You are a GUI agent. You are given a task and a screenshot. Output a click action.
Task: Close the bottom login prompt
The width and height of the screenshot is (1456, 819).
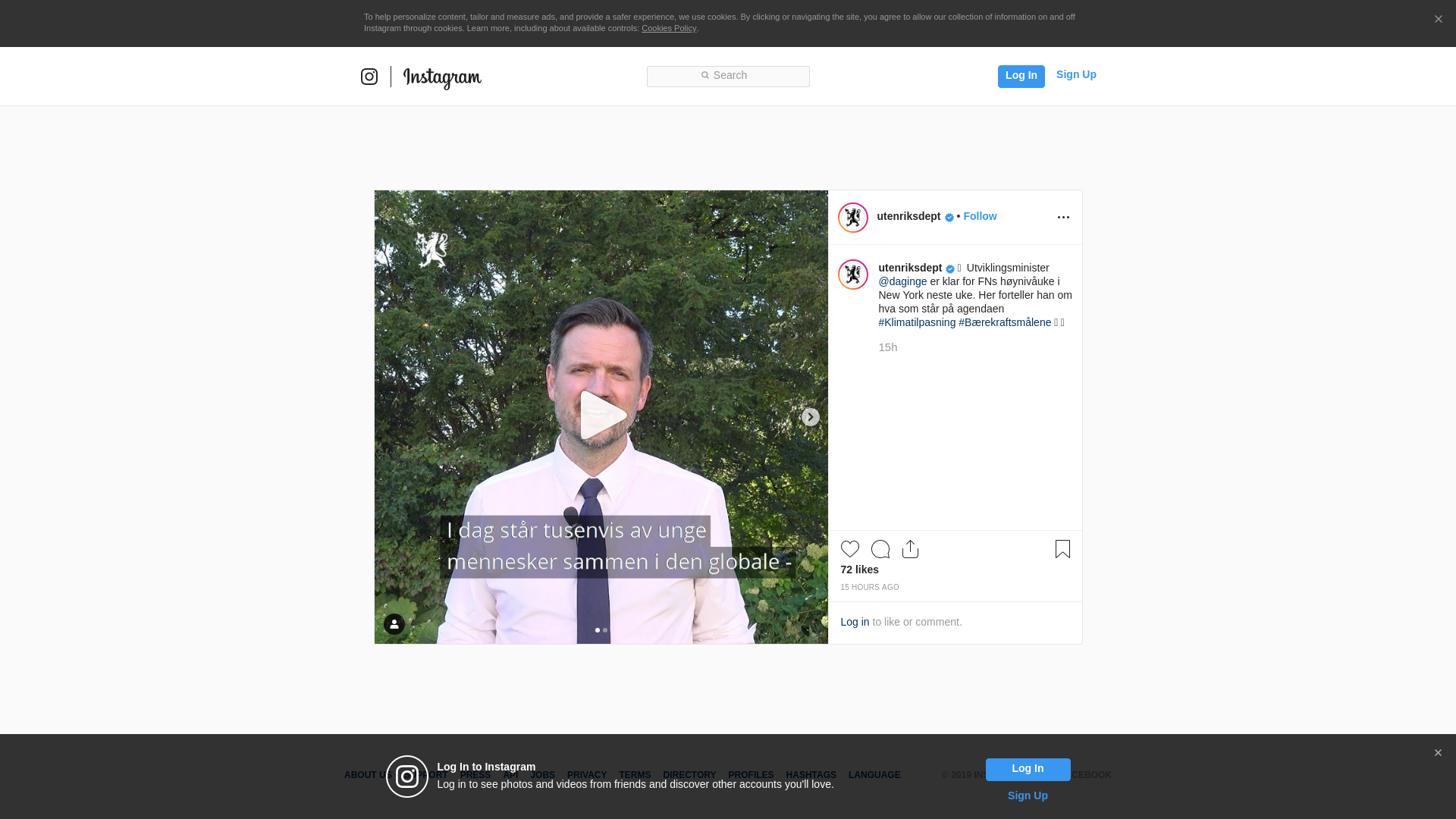click(x=1437, y=753)
